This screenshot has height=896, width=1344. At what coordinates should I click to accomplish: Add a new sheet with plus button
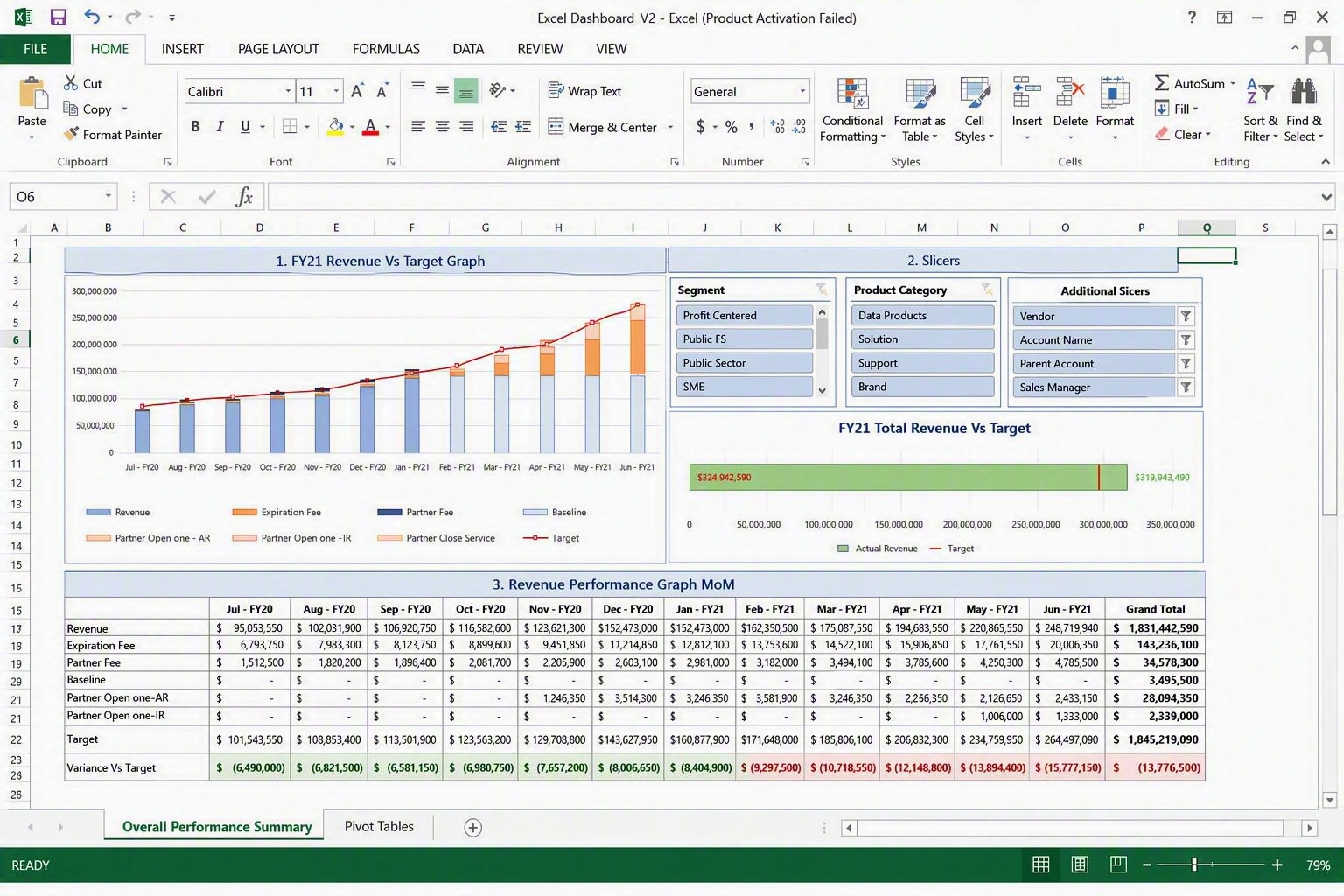472,827
